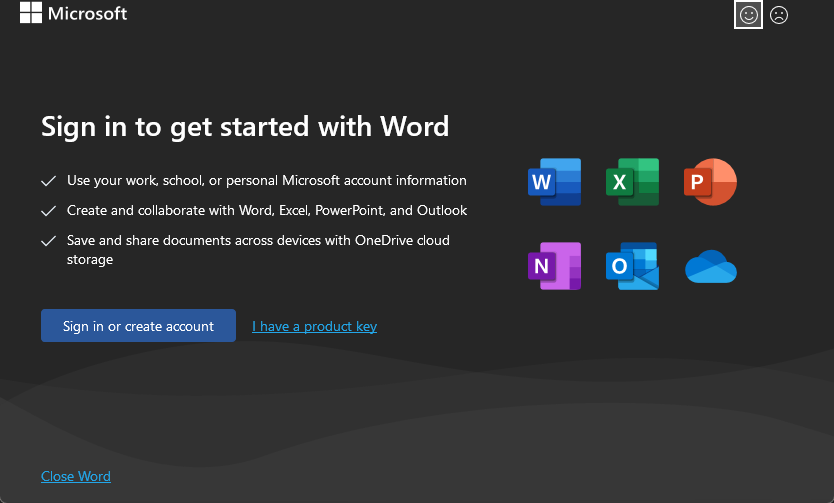Click the OneNote app icon
The width and height of the screenshot is (834, 503).
coord(554,266)
